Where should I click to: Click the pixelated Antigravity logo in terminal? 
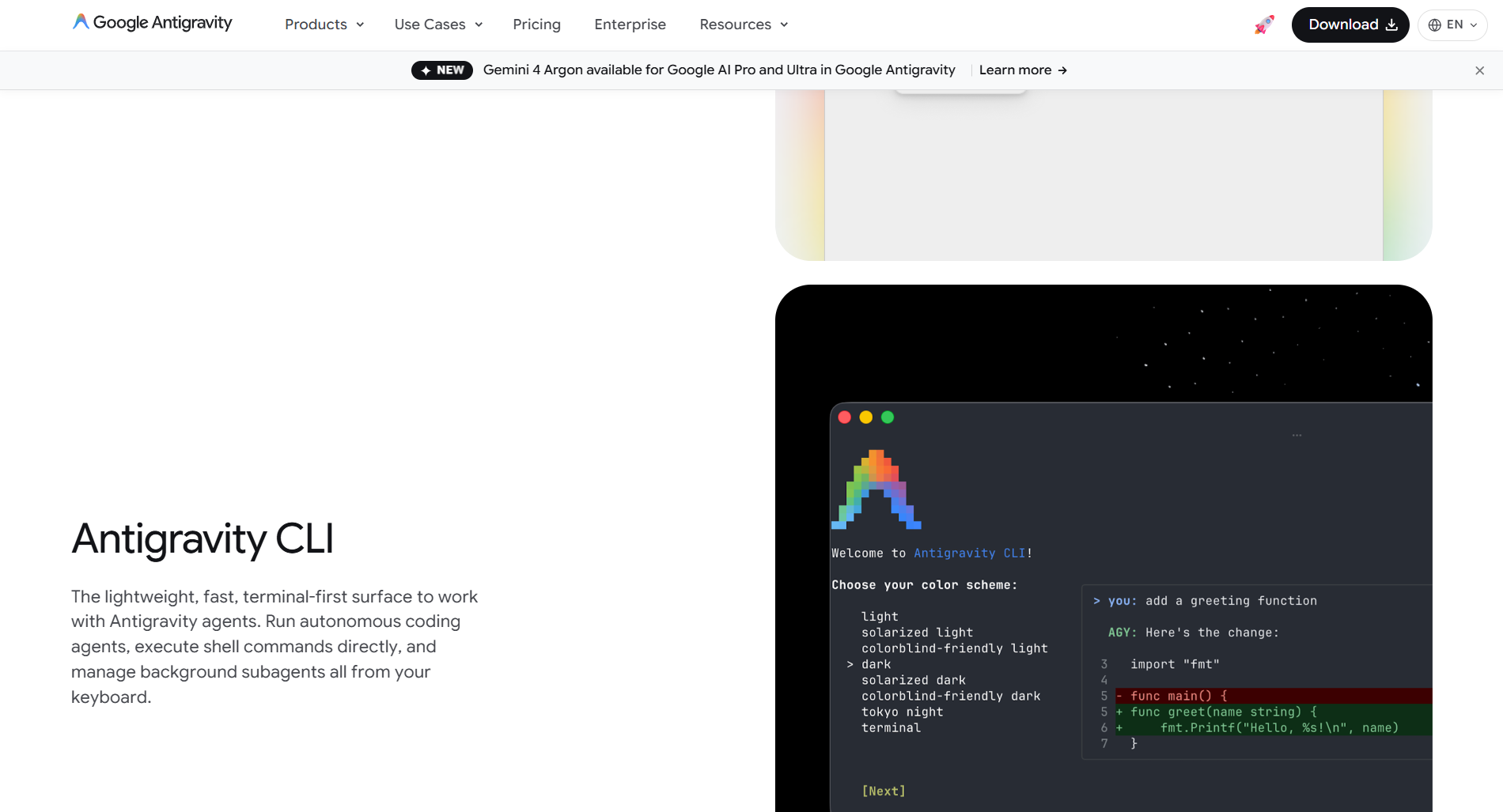coord(876,489)
